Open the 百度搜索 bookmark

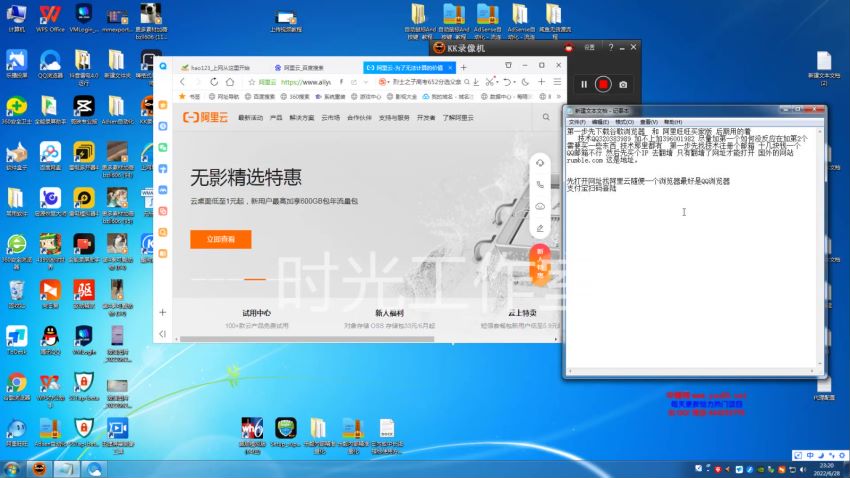tap(260, 96)
